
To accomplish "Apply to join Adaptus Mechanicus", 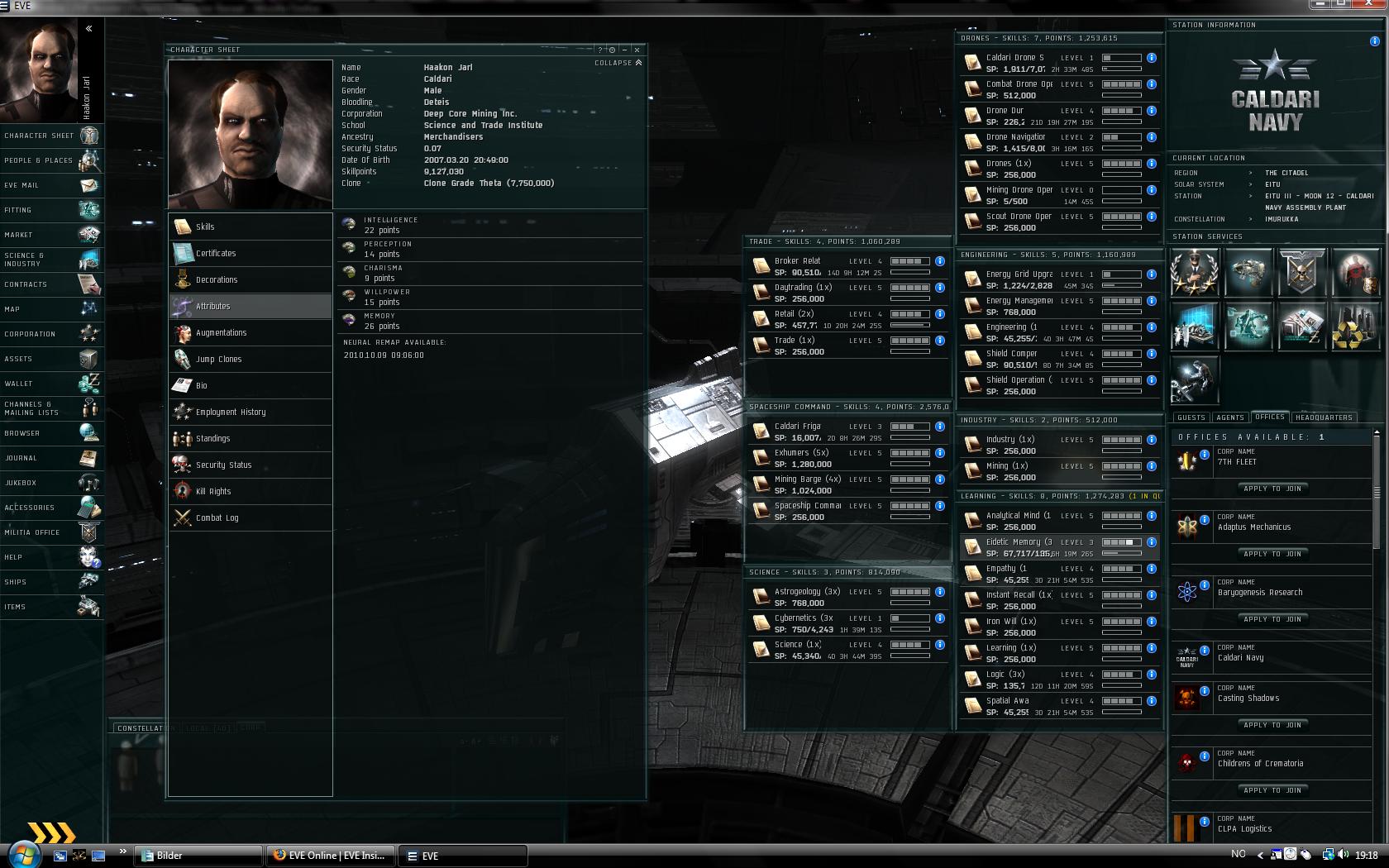I will pos(1272,554).
